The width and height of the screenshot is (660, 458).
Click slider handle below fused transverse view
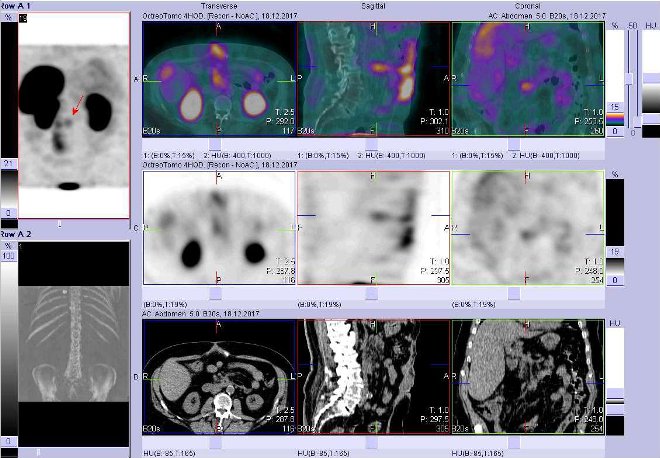pyautogui.click(x=219, y=145)
